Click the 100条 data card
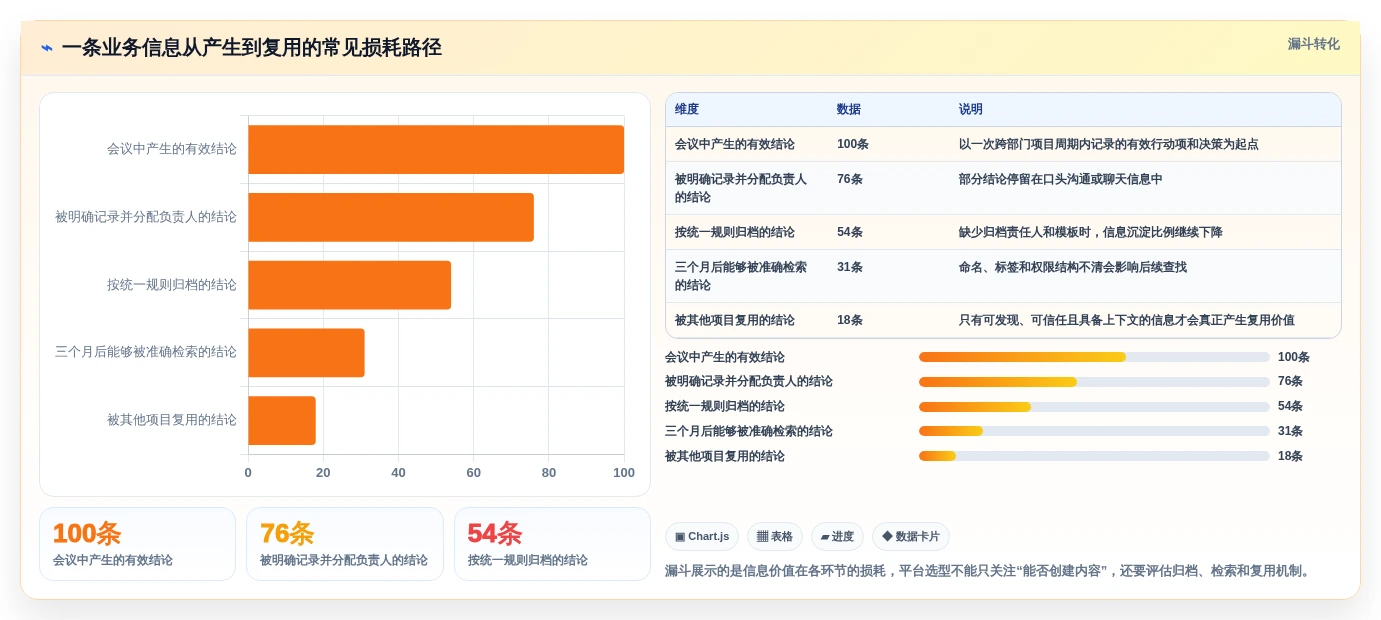This screenshot has width=1381, height=620. [137, 544]
